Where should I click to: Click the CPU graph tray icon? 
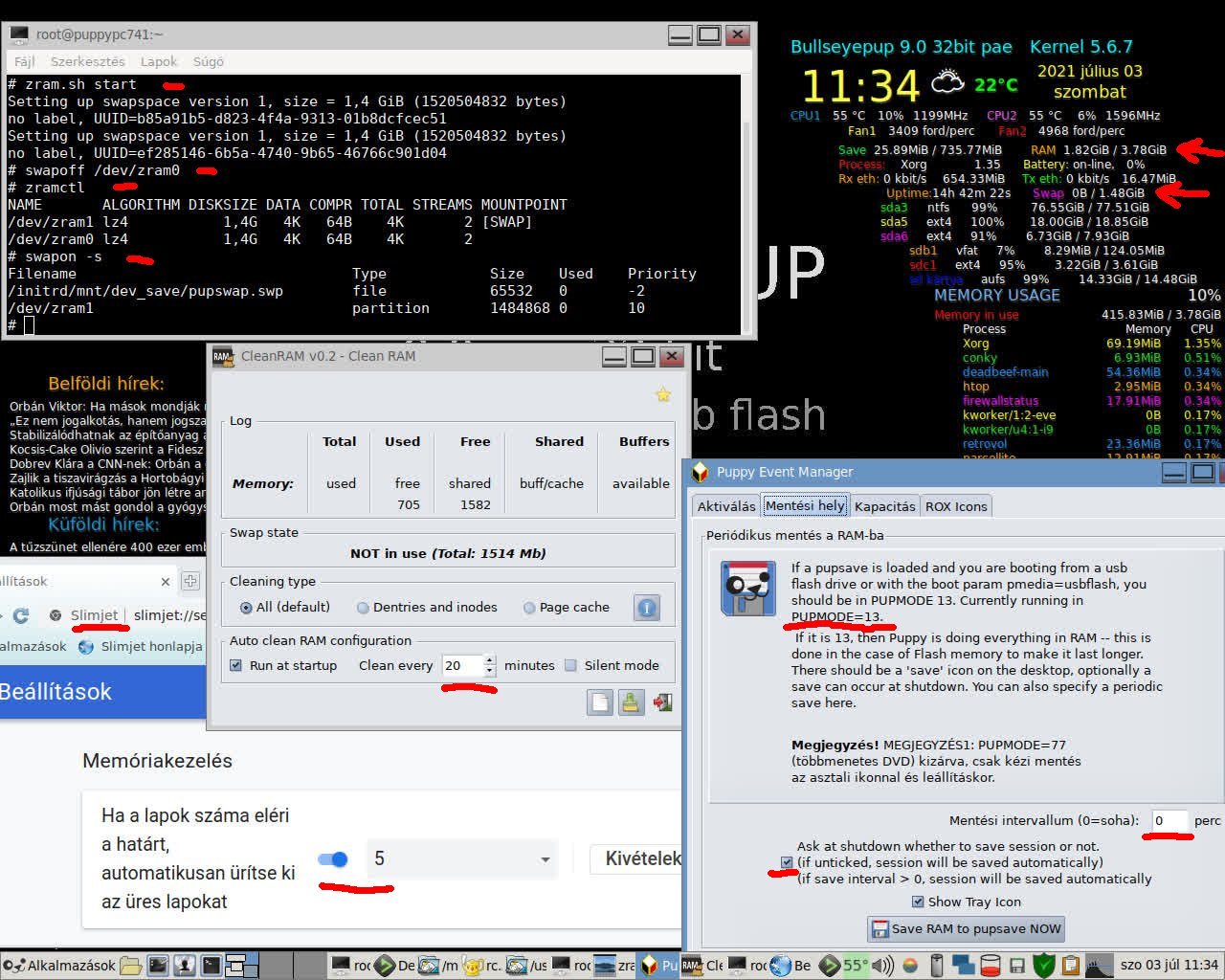pos(1099,966)
